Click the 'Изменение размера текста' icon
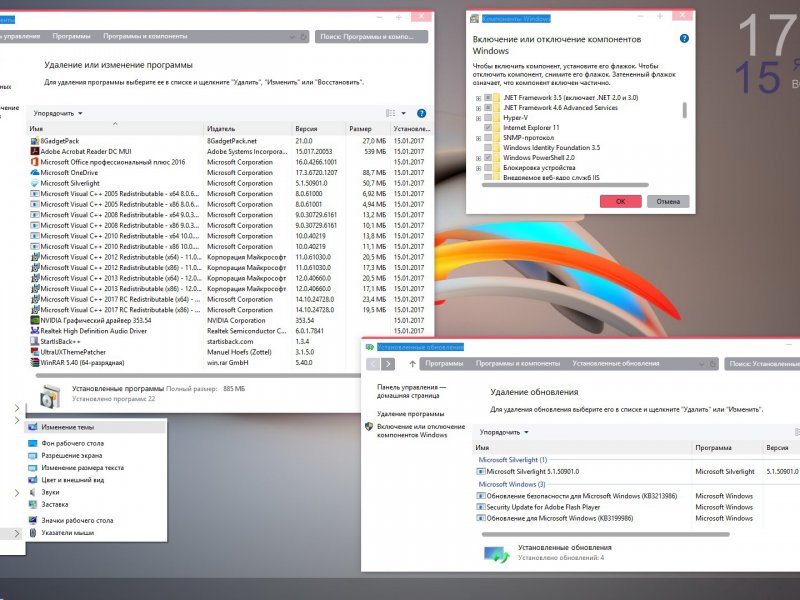 coord(33,468)
